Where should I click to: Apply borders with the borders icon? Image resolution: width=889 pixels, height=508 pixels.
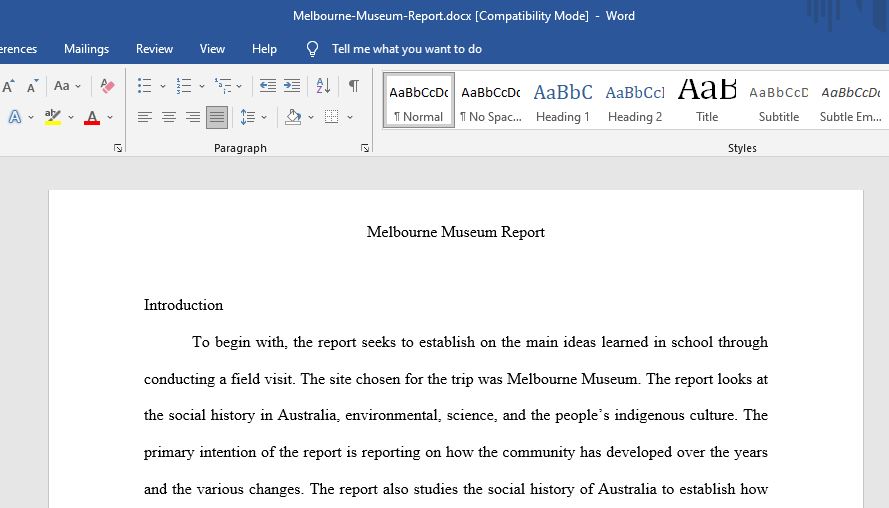click(x=332, y=117)
